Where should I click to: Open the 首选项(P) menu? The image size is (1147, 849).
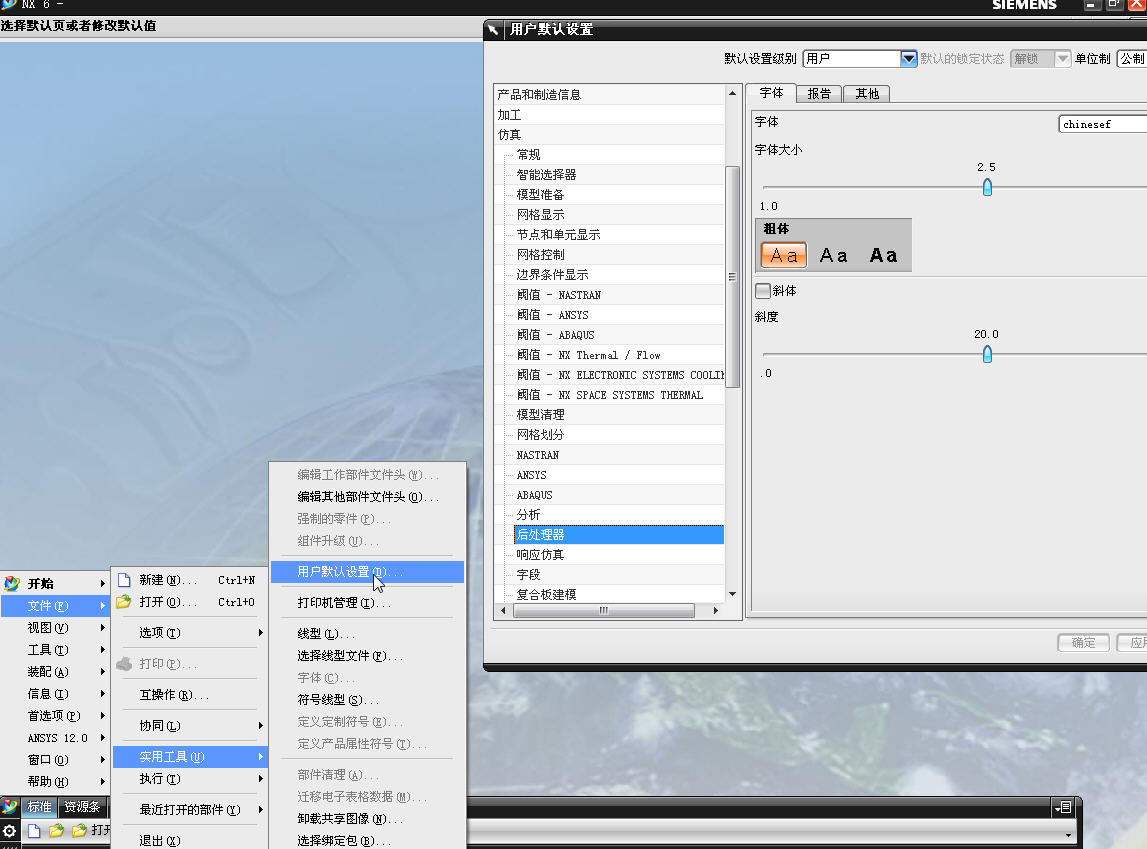tap(56, 715)
